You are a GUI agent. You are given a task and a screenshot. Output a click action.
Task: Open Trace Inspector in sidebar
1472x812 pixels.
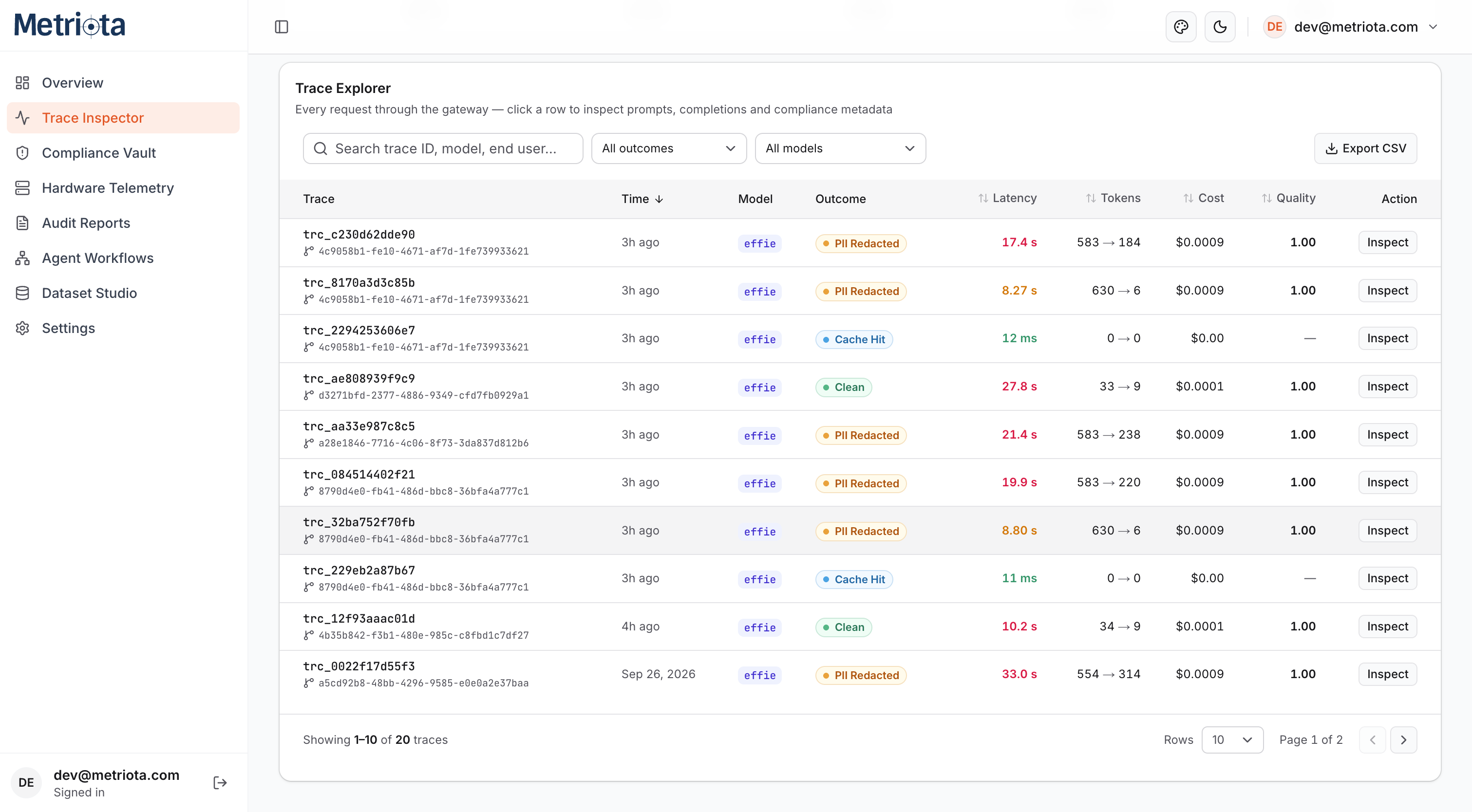pyautogui.click(x=123, y=118)
